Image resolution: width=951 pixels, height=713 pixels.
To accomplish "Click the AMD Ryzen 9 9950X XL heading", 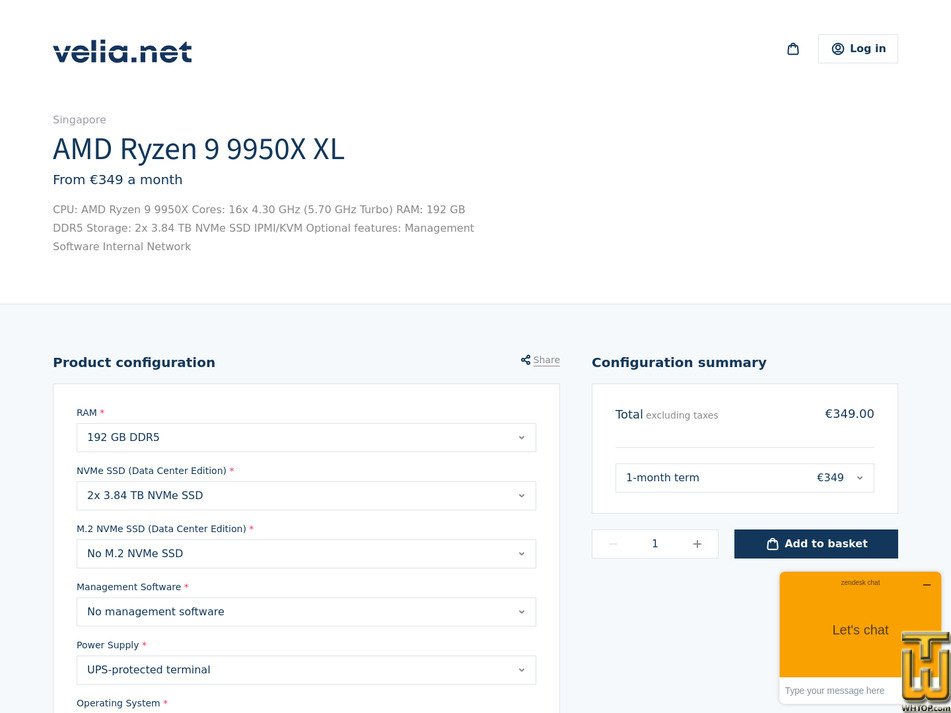I will point(198,149).
